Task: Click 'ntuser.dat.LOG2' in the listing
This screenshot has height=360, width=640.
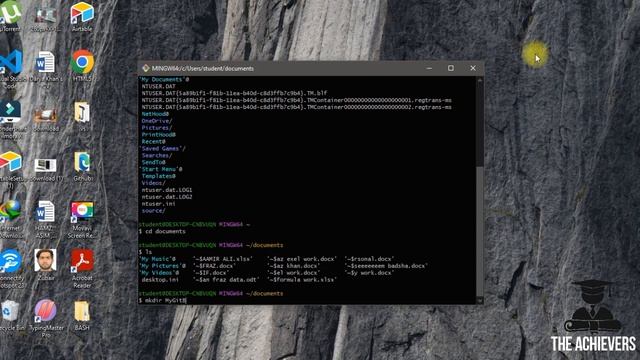Action: coord(167,197)
